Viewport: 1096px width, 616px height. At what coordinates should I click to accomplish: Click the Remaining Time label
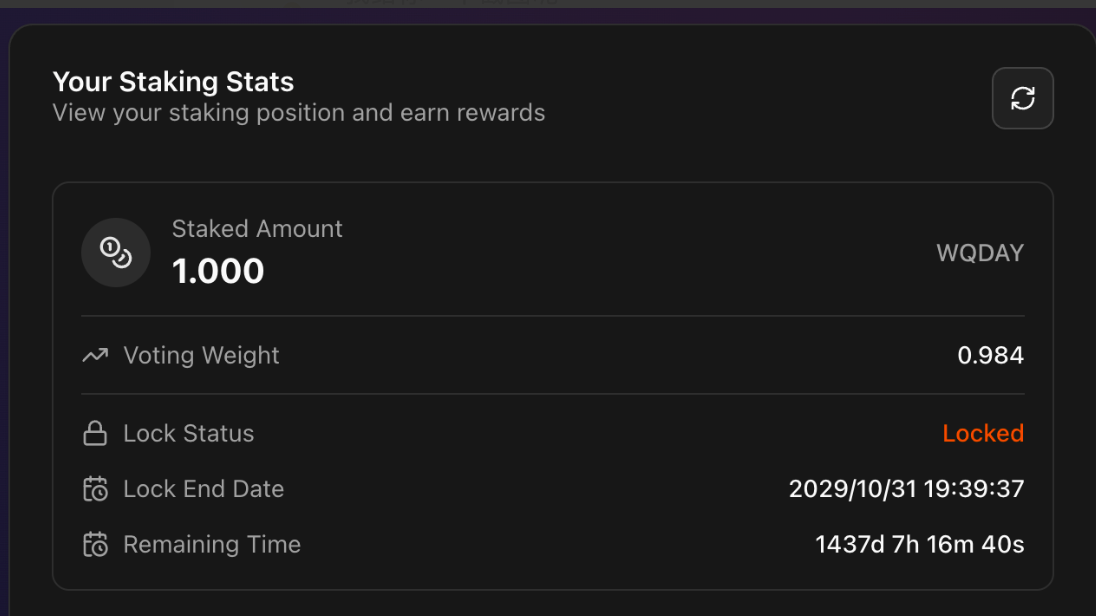point(211,545)
